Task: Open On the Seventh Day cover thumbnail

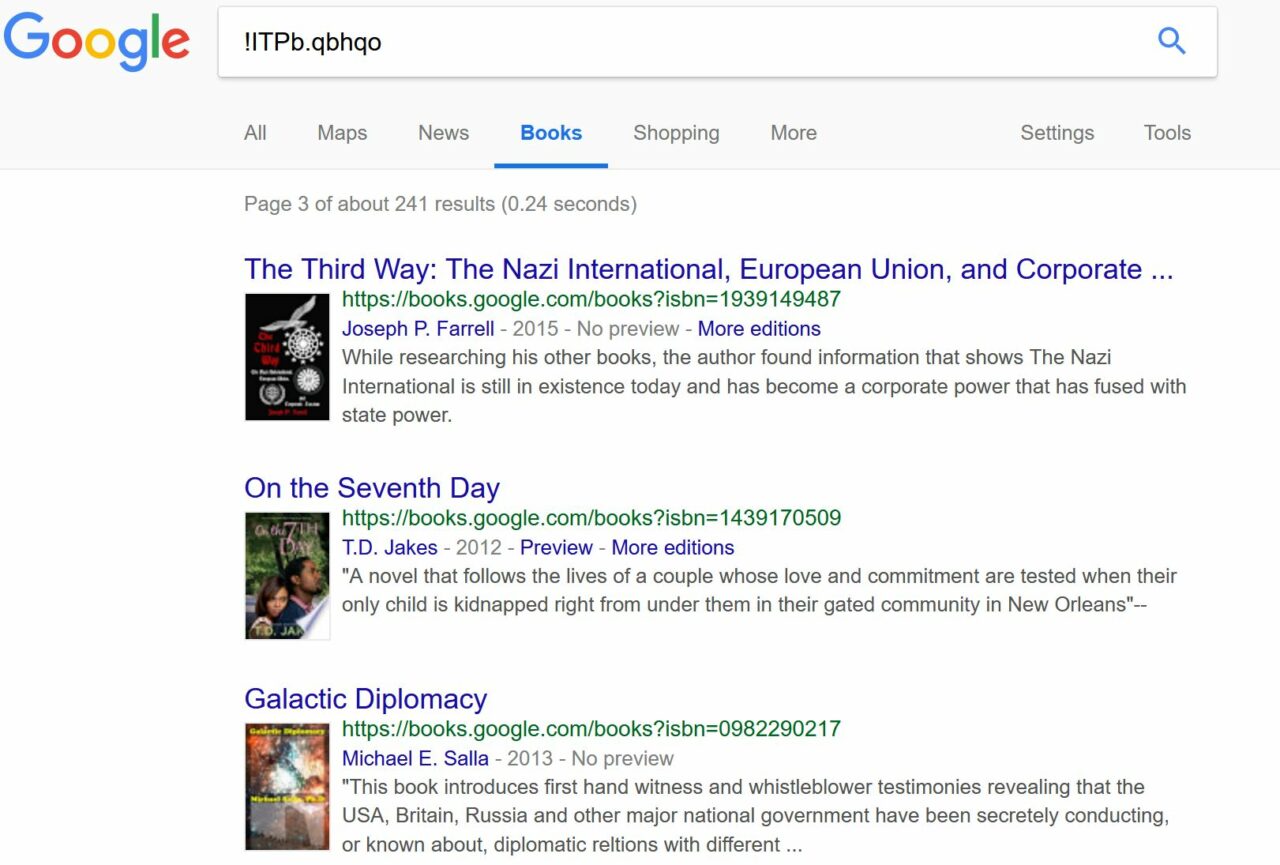Action: [287, 575]
